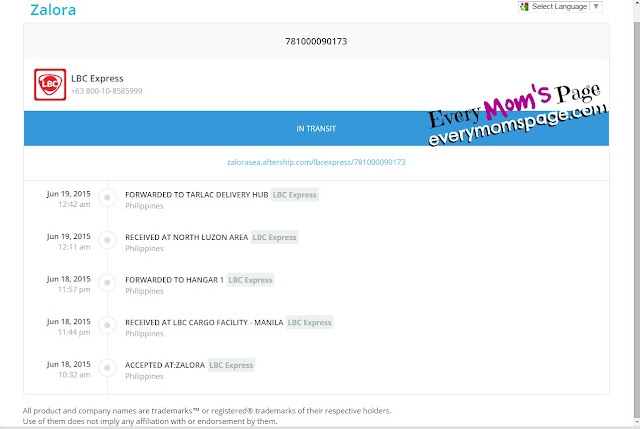Open the Select Language dropdown
The height and width of the screenshot is (429, 640).
tap(560, 7)
